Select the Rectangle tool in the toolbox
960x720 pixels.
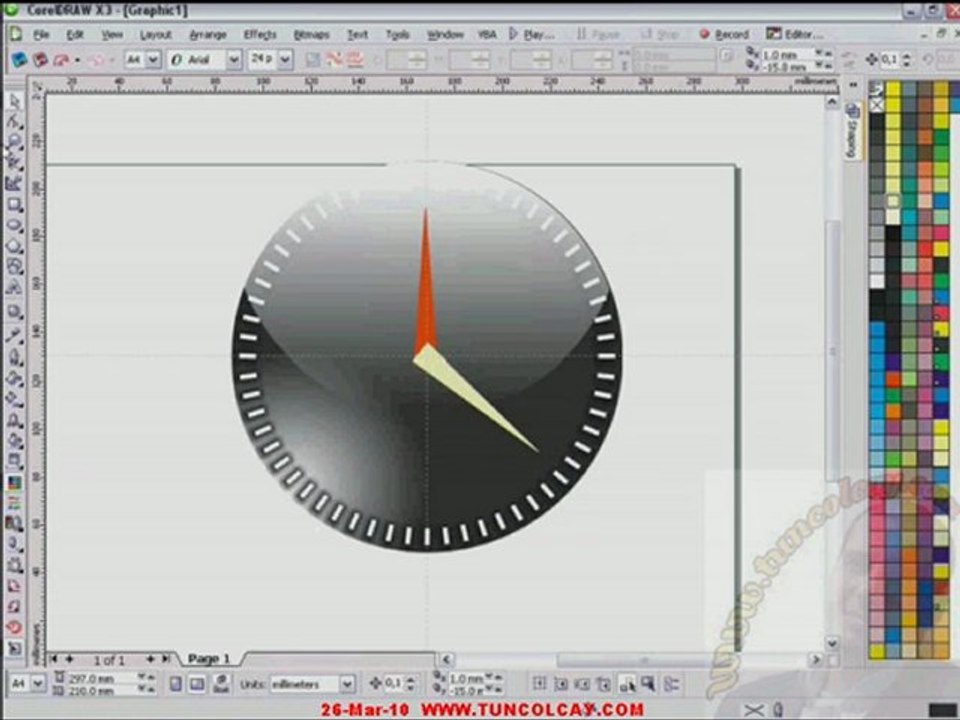coord(15,204)
